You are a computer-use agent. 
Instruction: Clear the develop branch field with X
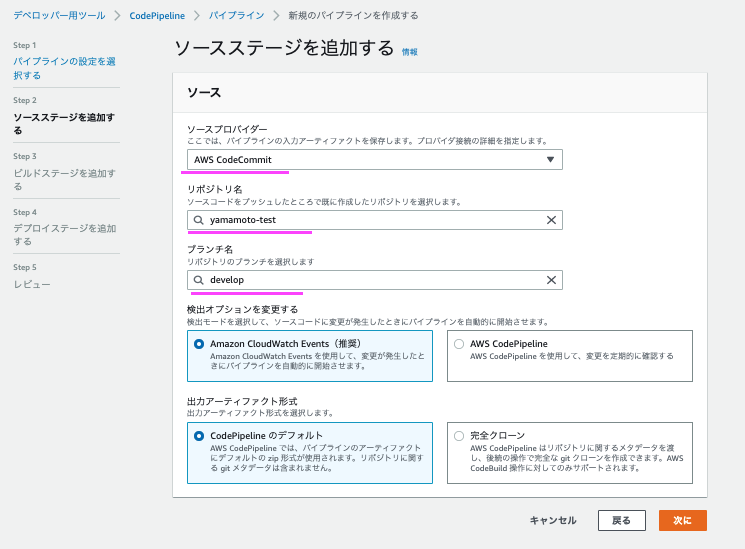[551, 280]
